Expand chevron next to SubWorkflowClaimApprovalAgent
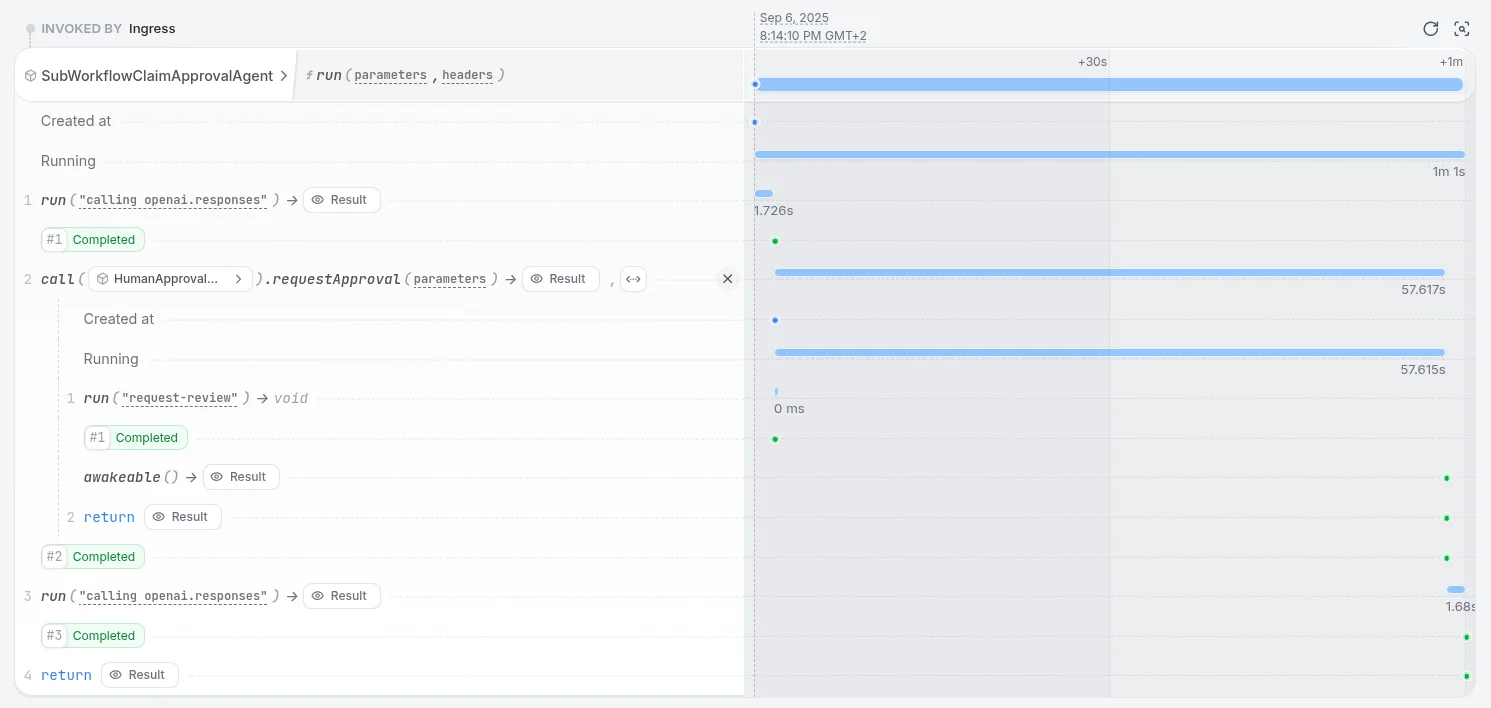The height and width of the screenshot is (708, 1491). point(284,75)
